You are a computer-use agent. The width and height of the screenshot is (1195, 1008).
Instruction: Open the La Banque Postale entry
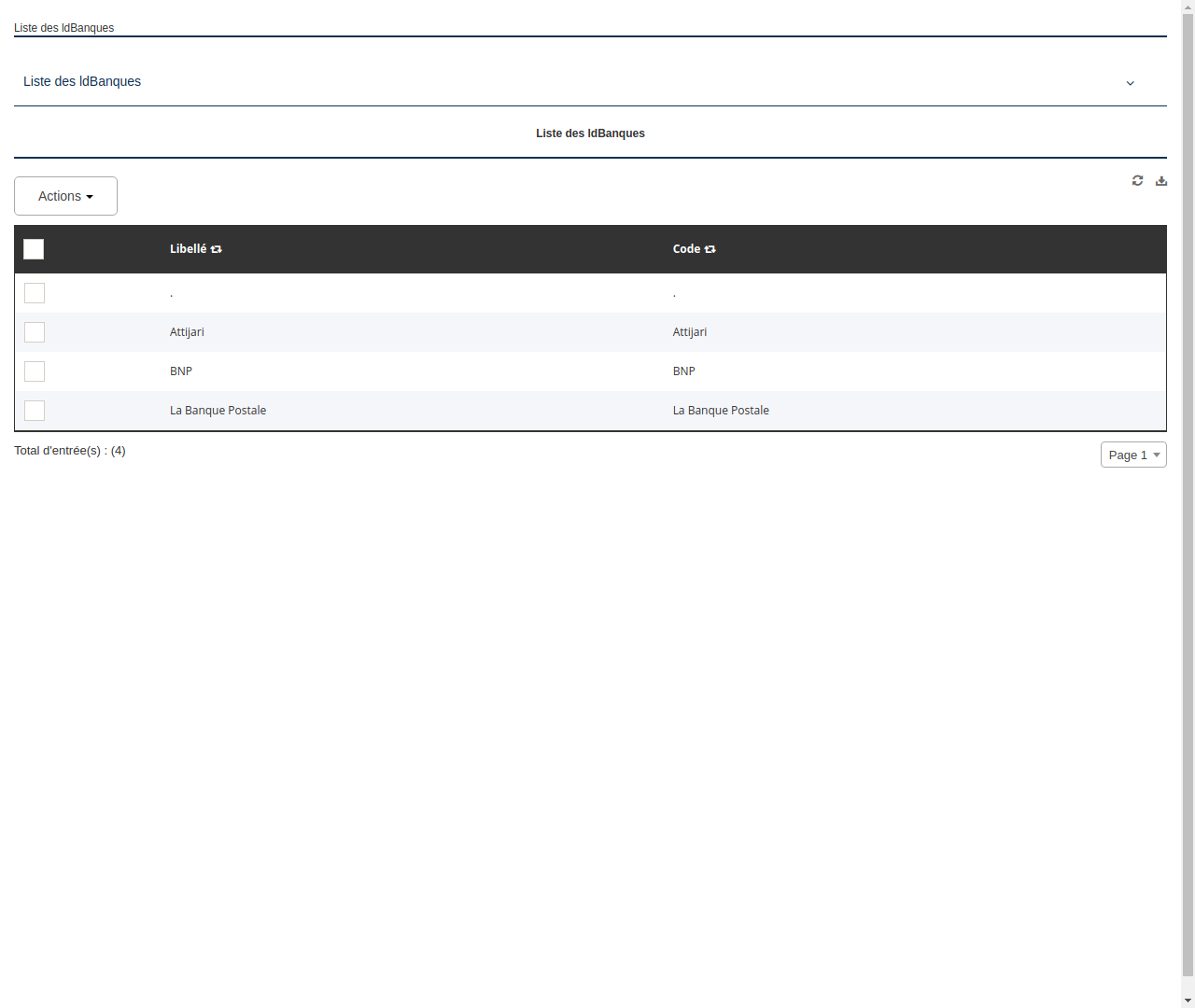point(218,411)
